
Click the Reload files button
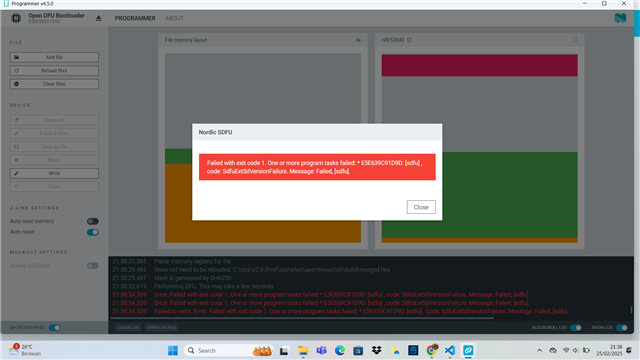click(54, 71)
